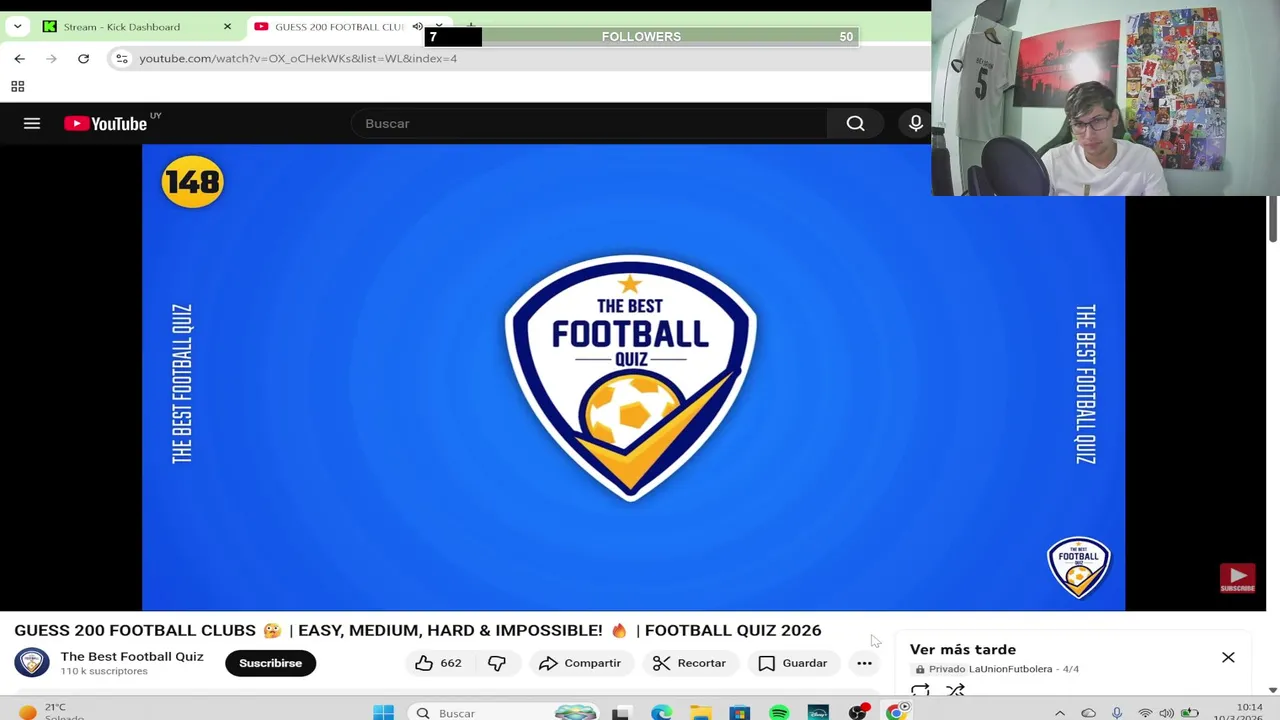The width and height of the screenshot is (1280, 720).
Task: Click the red Subscribe watermark in video
Action: click(1237, 578)
